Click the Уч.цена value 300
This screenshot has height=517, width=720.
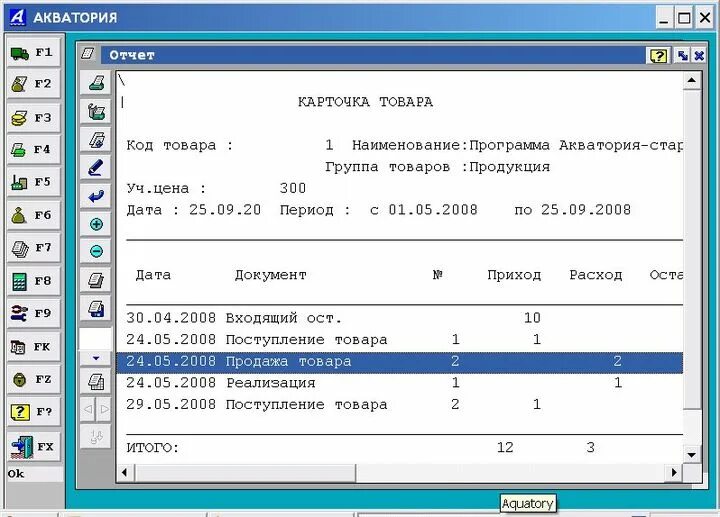click(292, 188)
